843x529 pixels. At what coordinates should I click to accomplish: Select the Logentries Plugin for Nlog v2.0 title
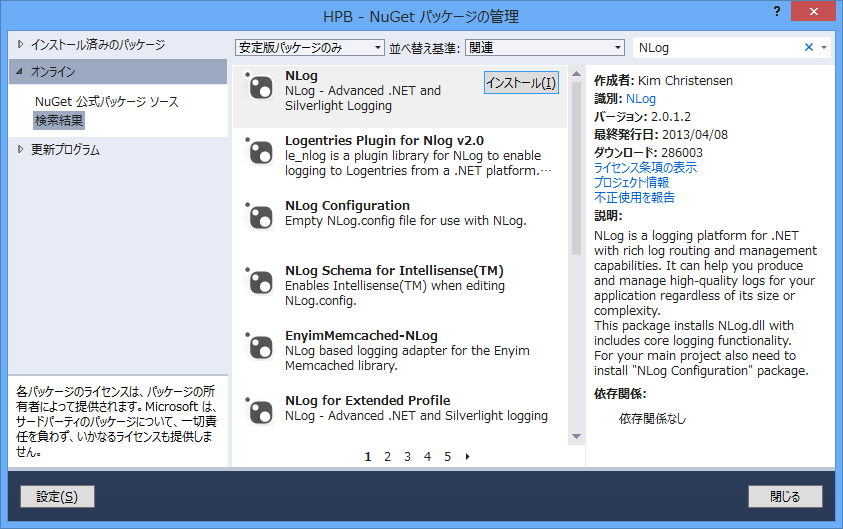(x=384, y=140)
